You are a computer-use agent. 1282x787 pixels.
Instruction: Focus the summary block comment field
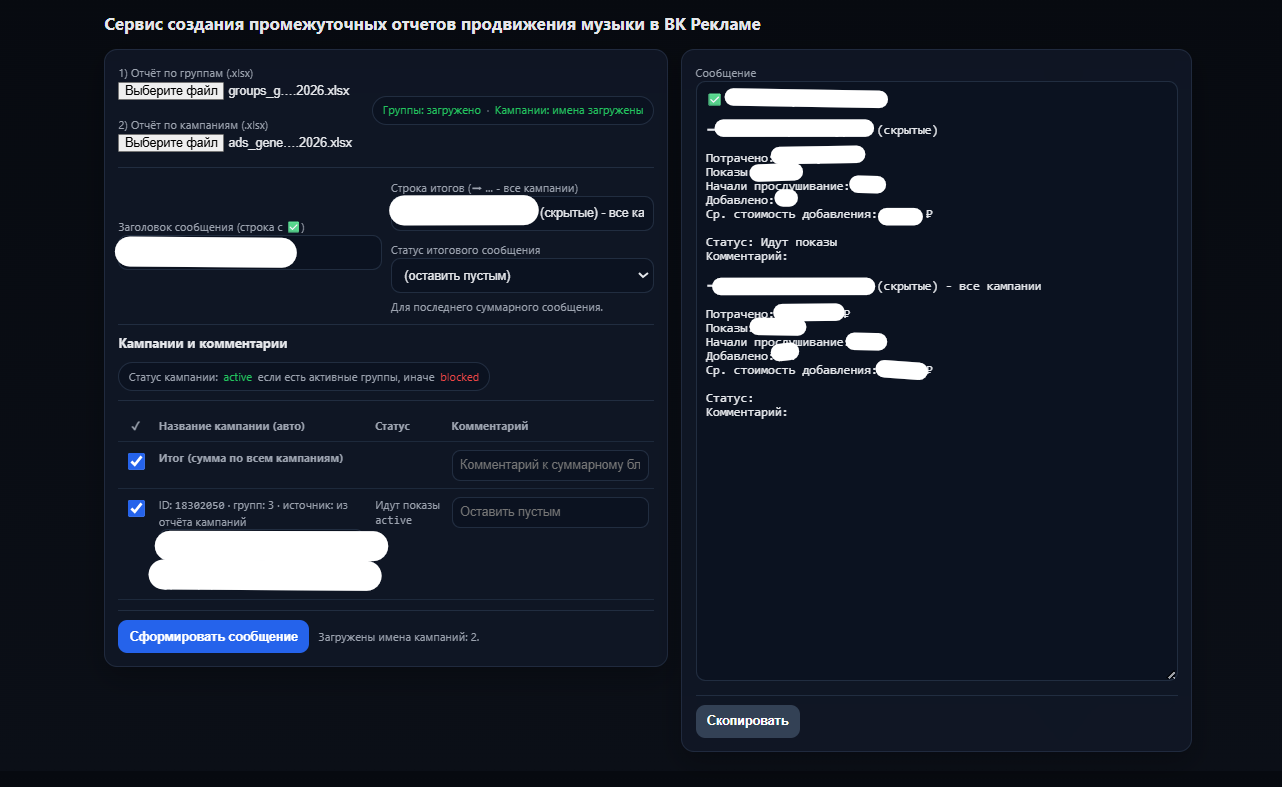point(550,465)
